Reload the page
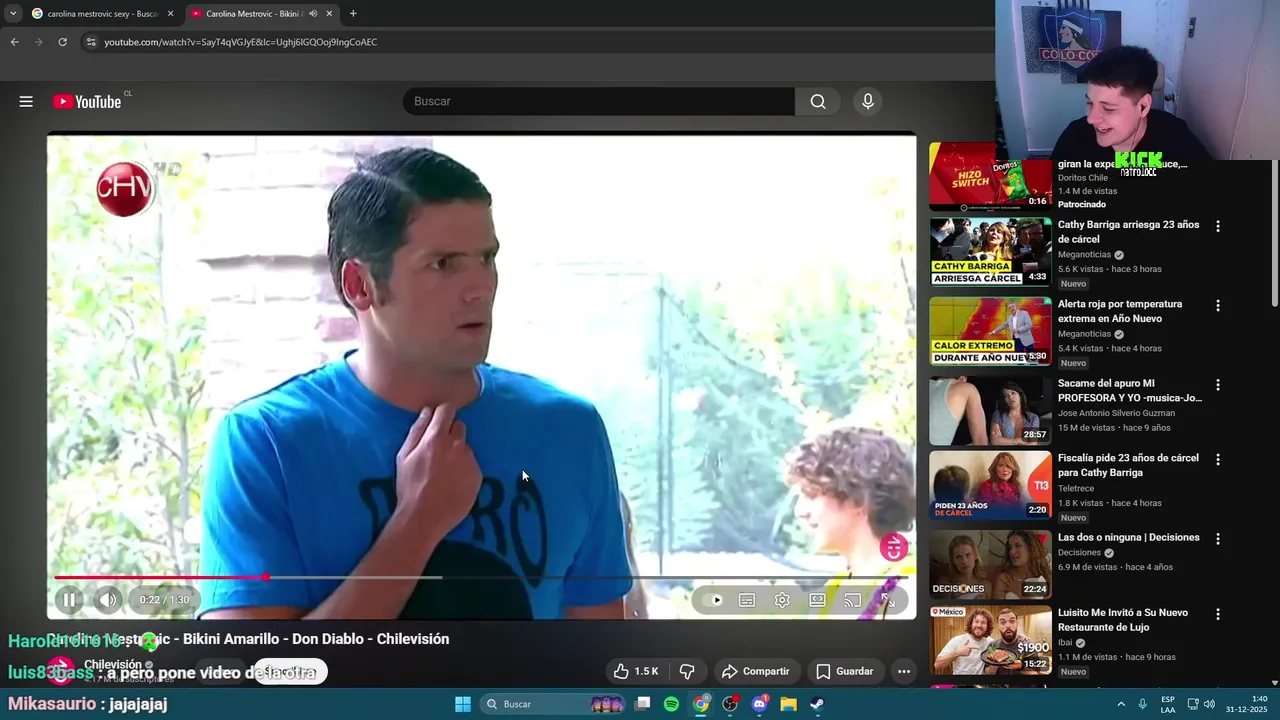Viewport: 1280px width, 720px height. [62, 42]
